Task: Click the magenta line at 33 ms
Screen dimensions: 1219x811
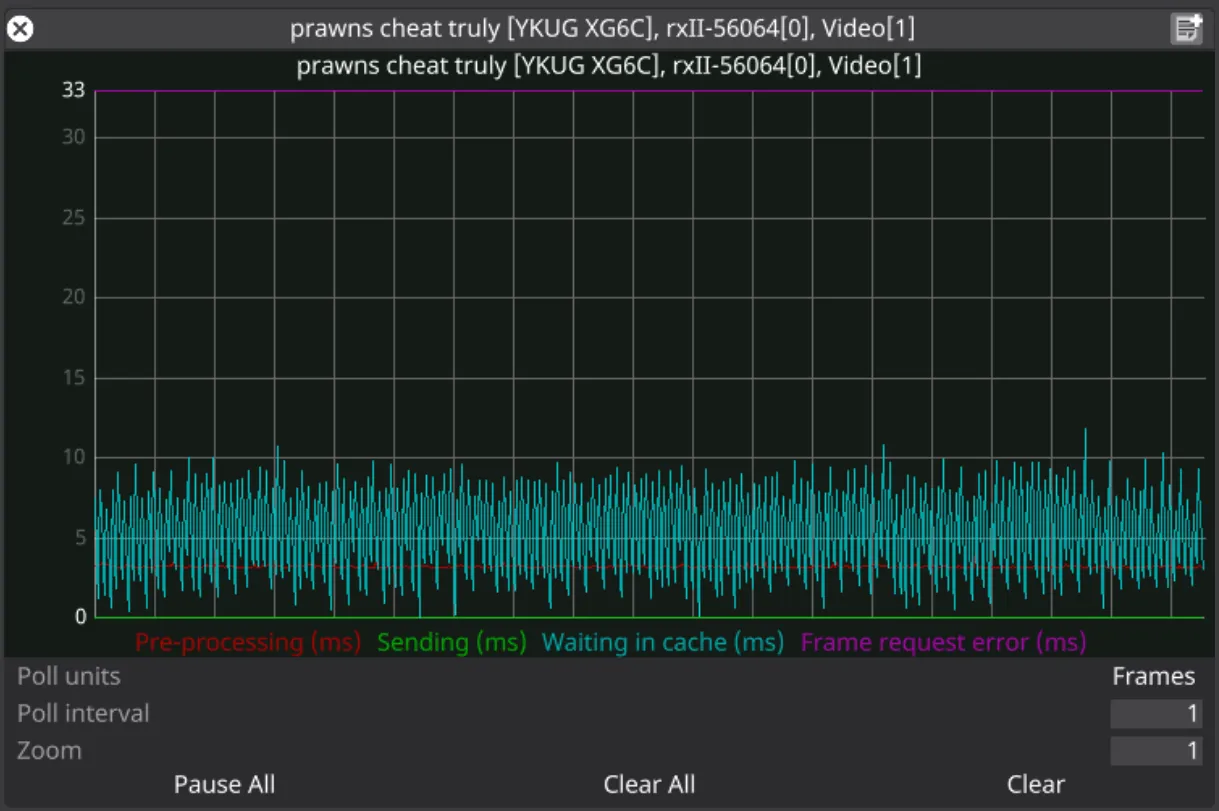Action: tap(600, 90)
